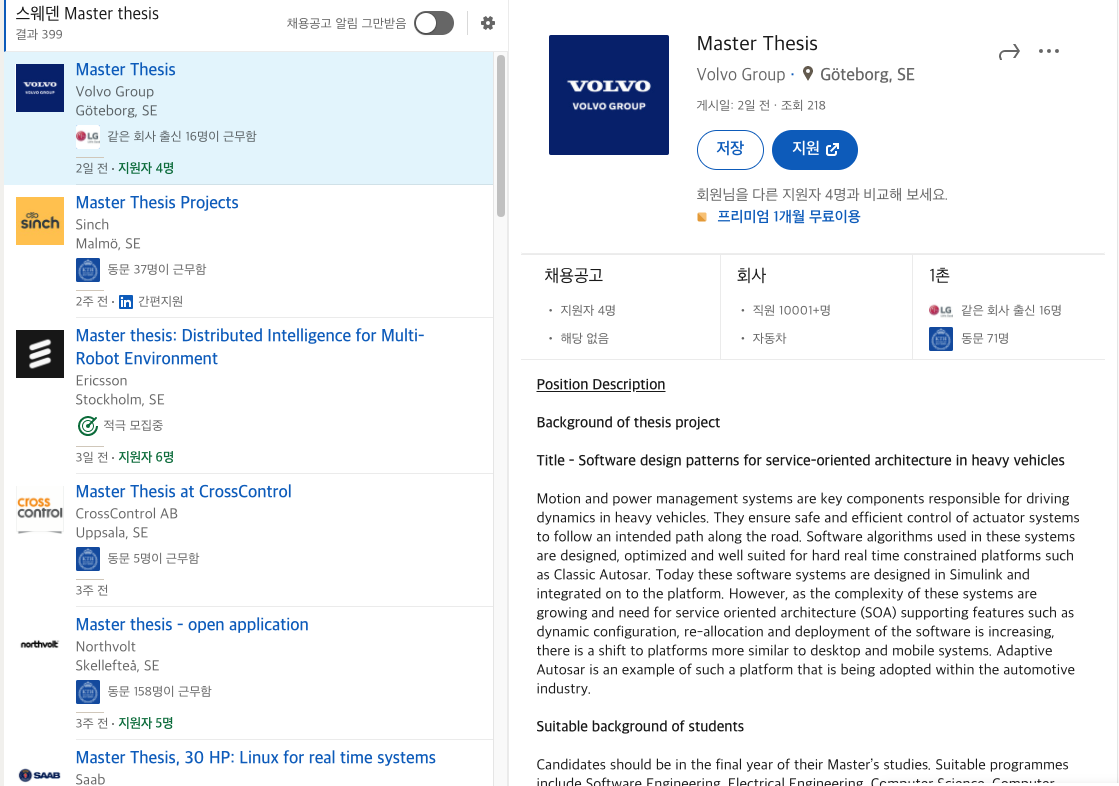The width and height of the screenshot is (1119, 786).
Task: Click 같은 회사 출신 16명 in 1촌 section
Action: (x=1011, y=310)
